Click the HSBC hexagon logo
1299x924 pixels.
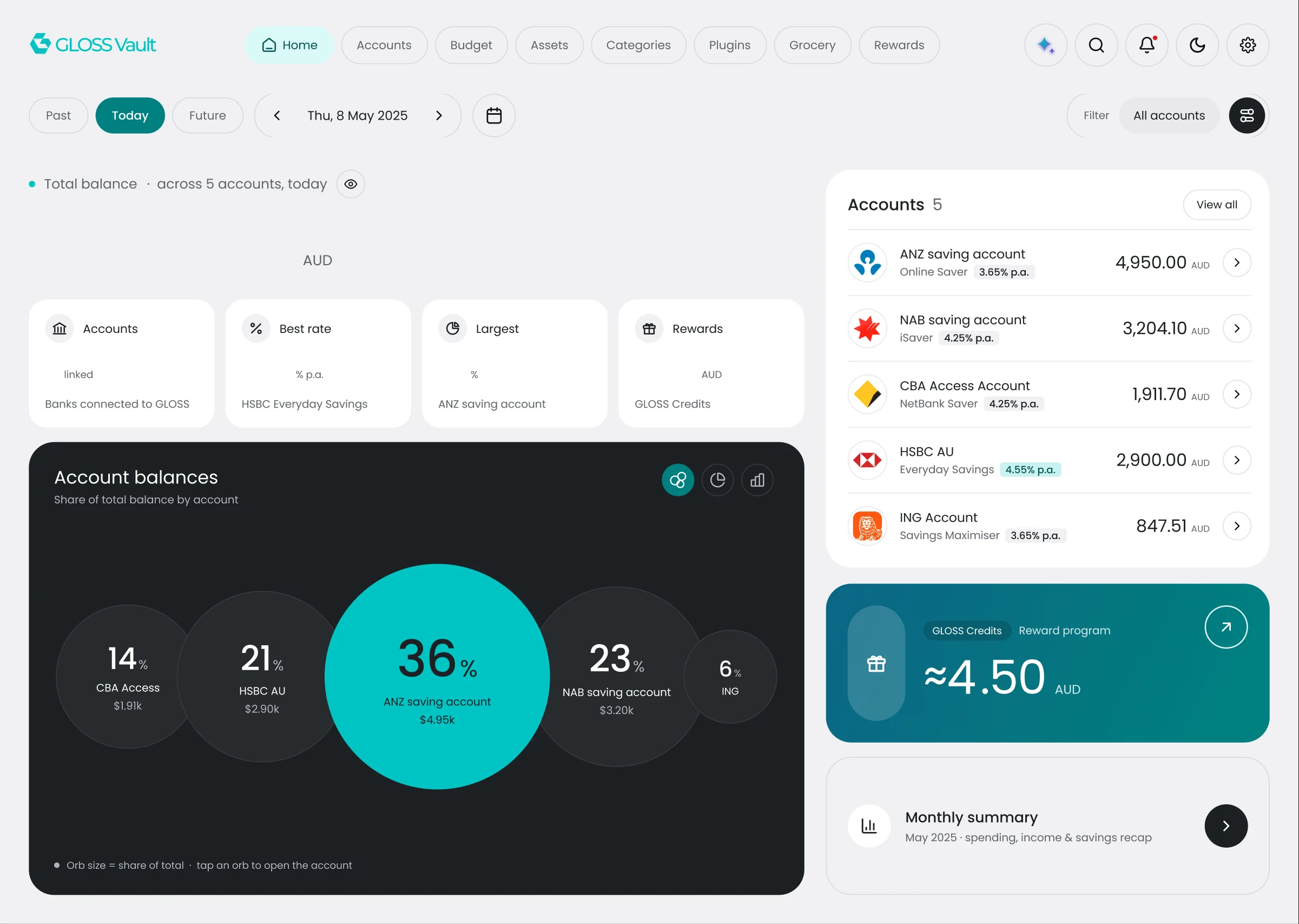(867, 460)
